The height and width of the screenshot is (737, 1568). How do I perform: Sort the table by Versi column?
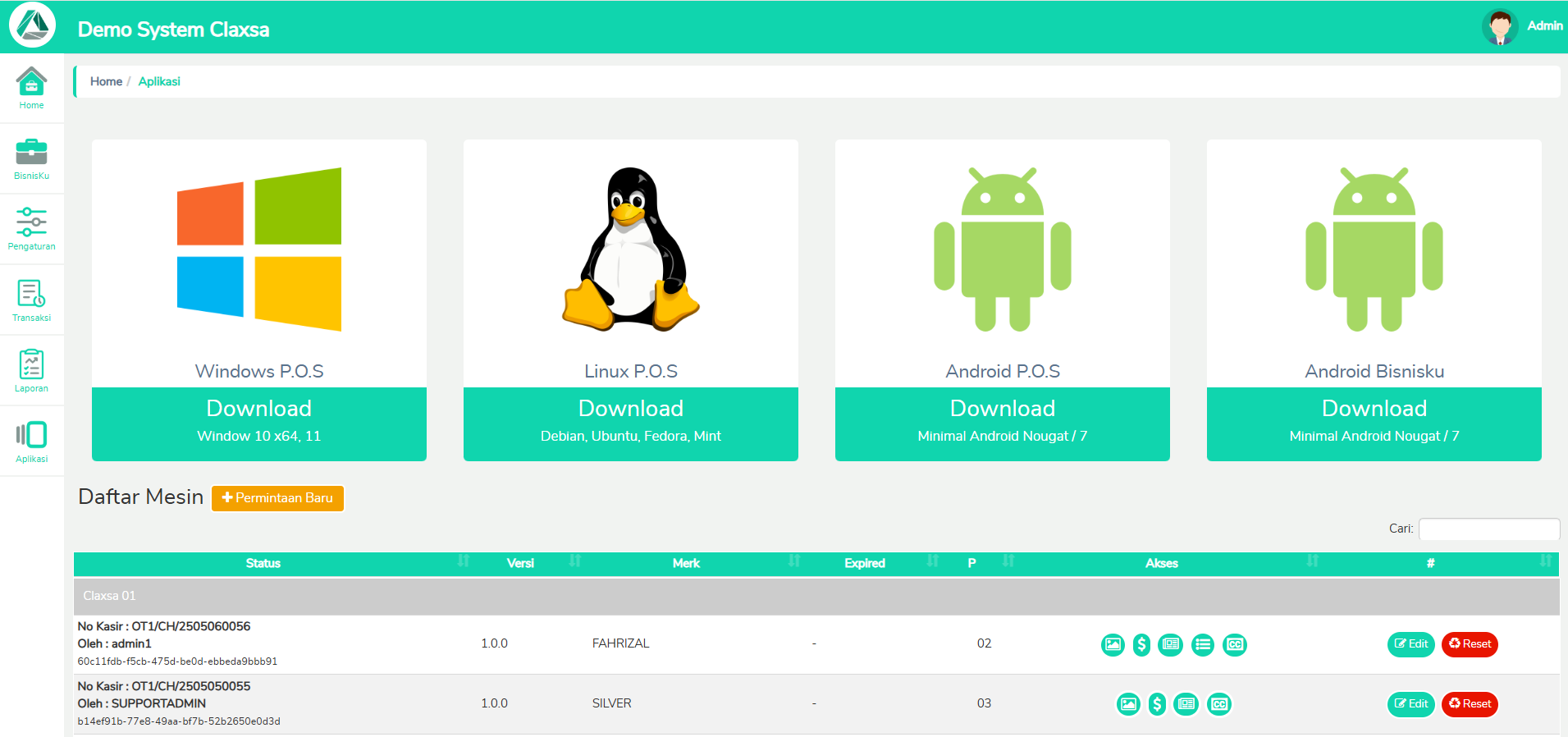531,563
